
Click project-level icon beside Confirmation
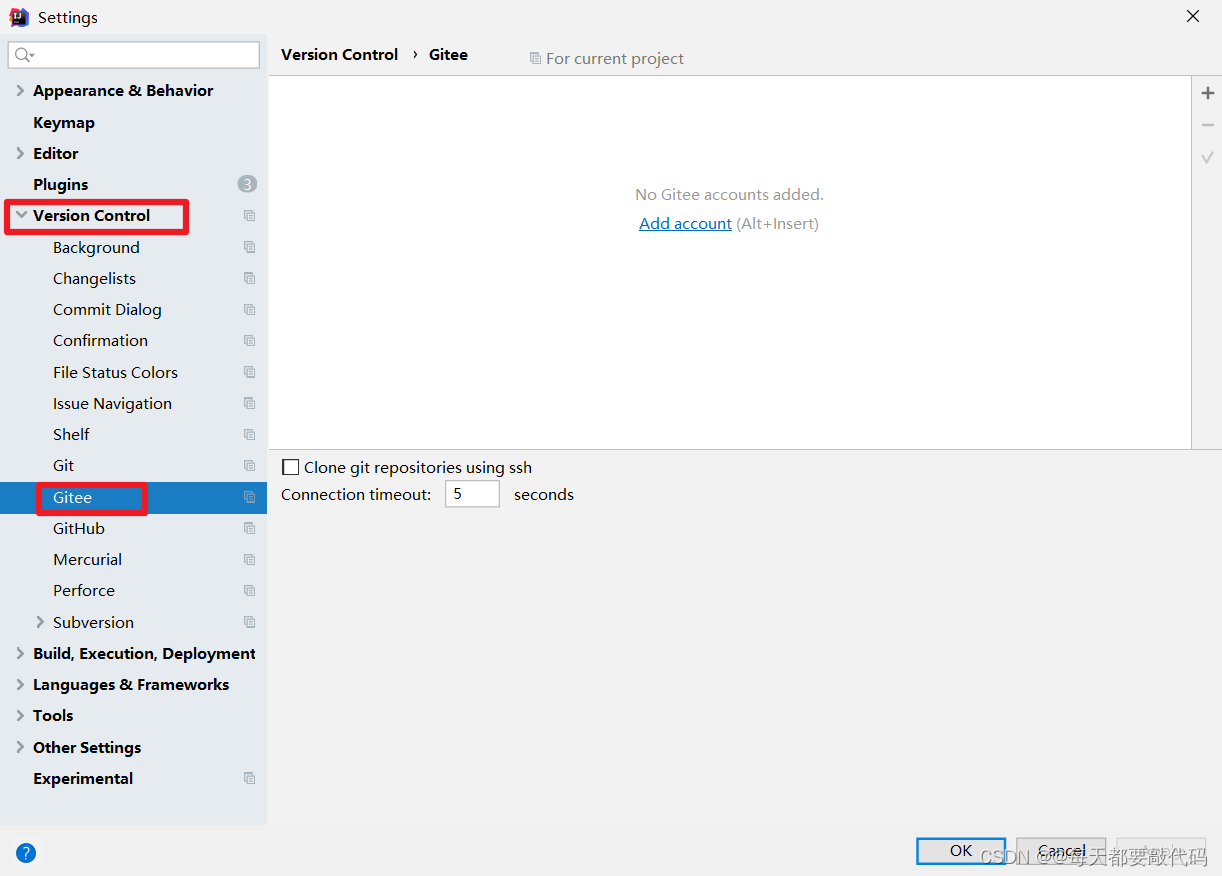coord(249,341)
